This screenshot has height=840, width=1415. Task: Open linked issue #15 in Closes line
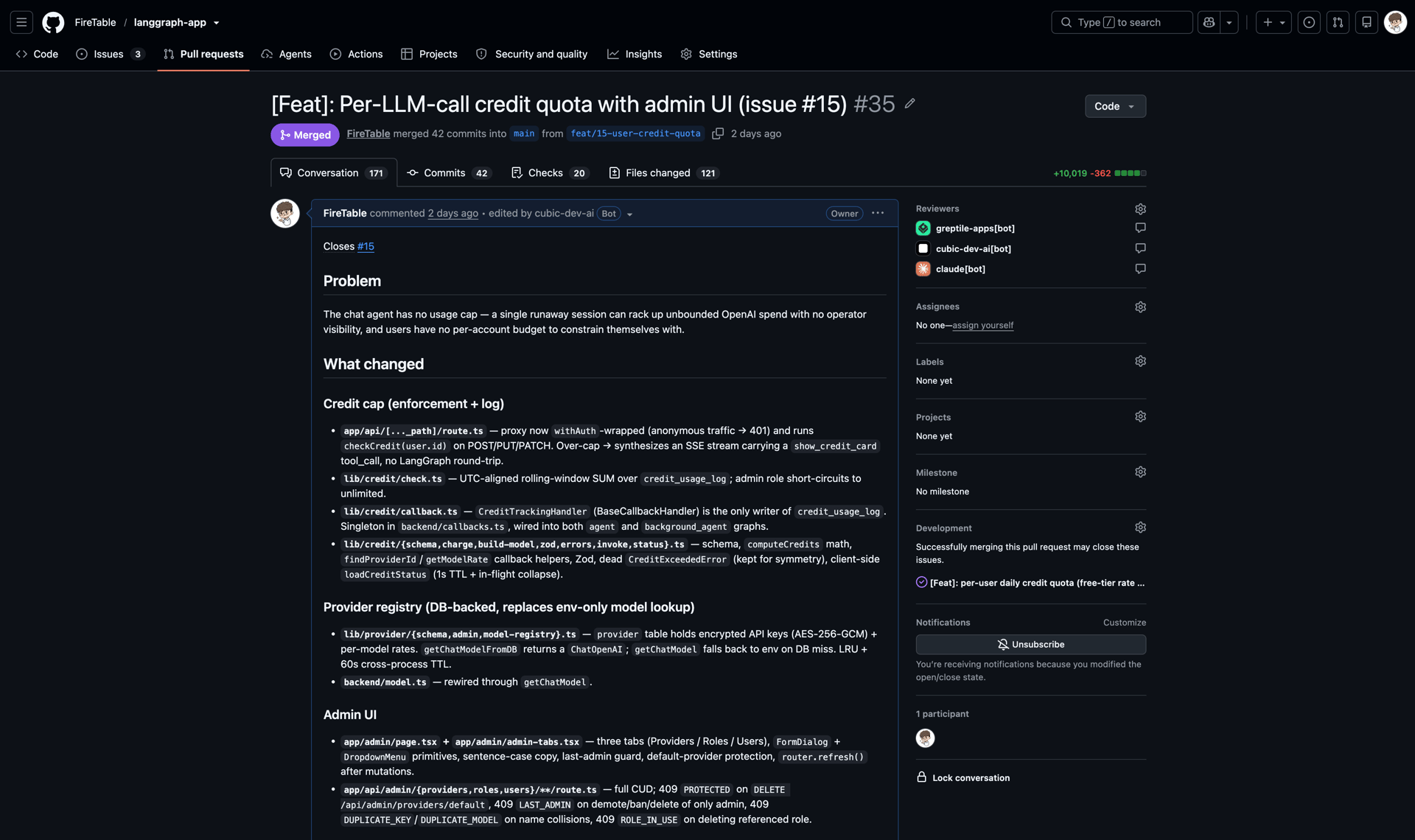pyautogui.click(x=366, y=246)
